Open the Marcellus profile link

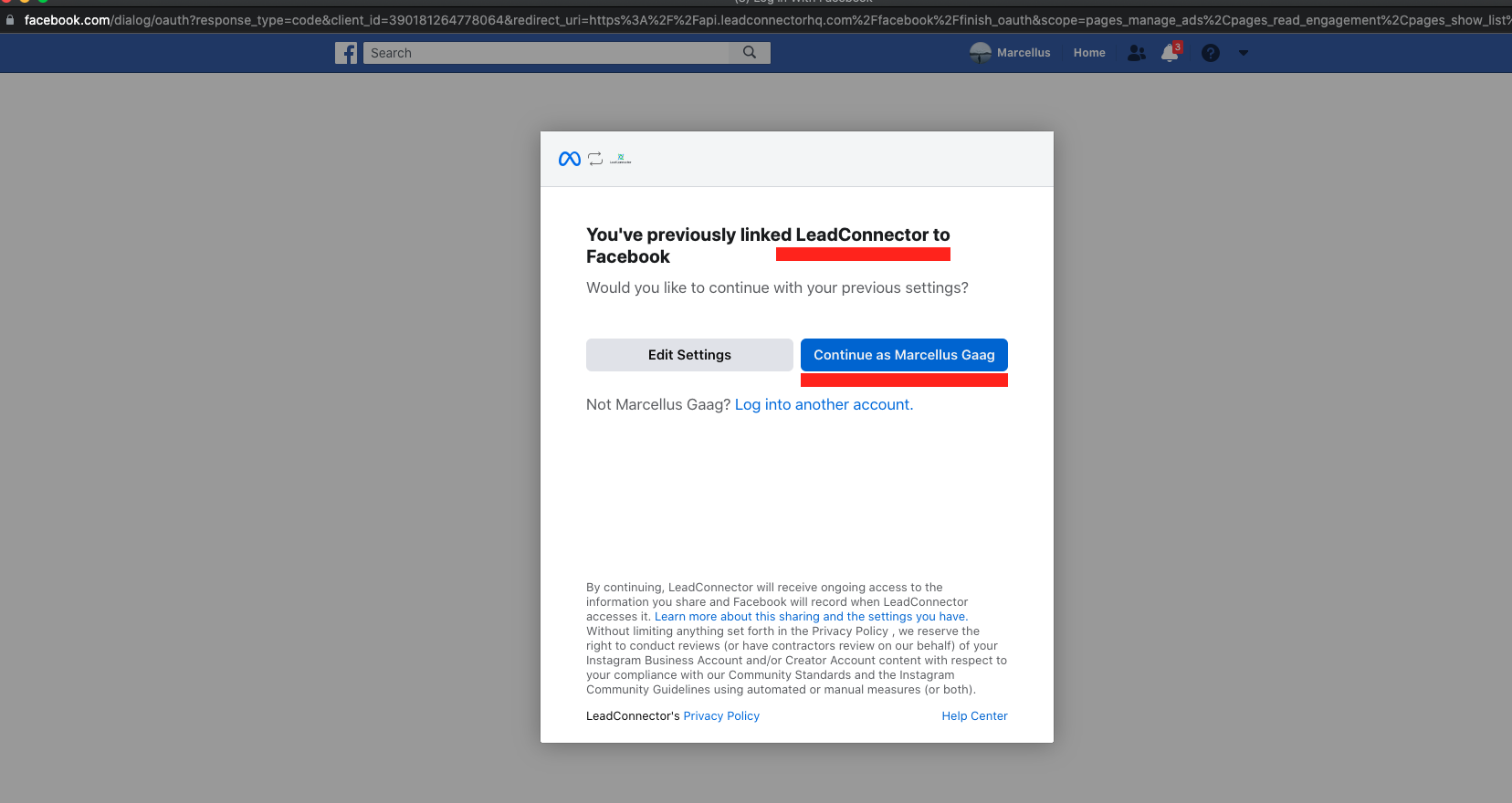[x=1024, y=53]
